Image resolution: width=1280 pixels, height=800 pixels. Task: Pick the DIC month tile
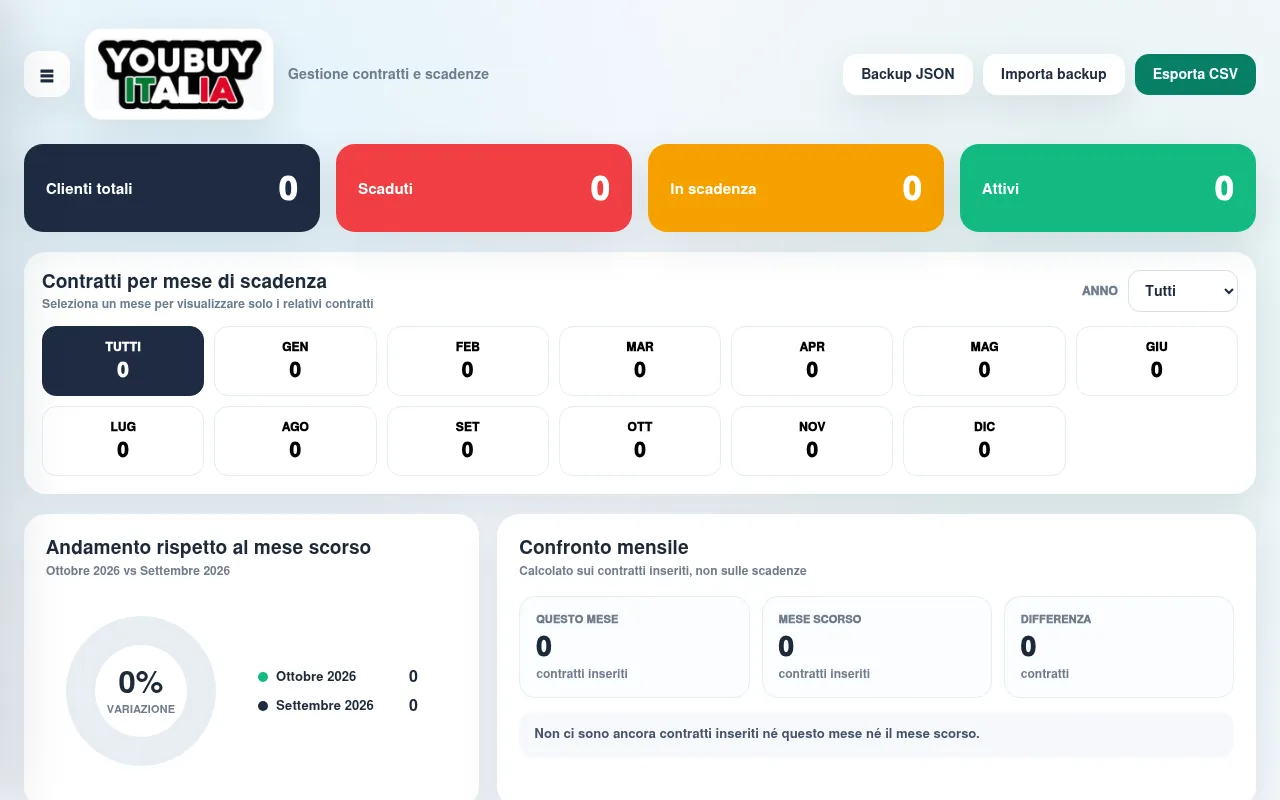tap(984, 441)
